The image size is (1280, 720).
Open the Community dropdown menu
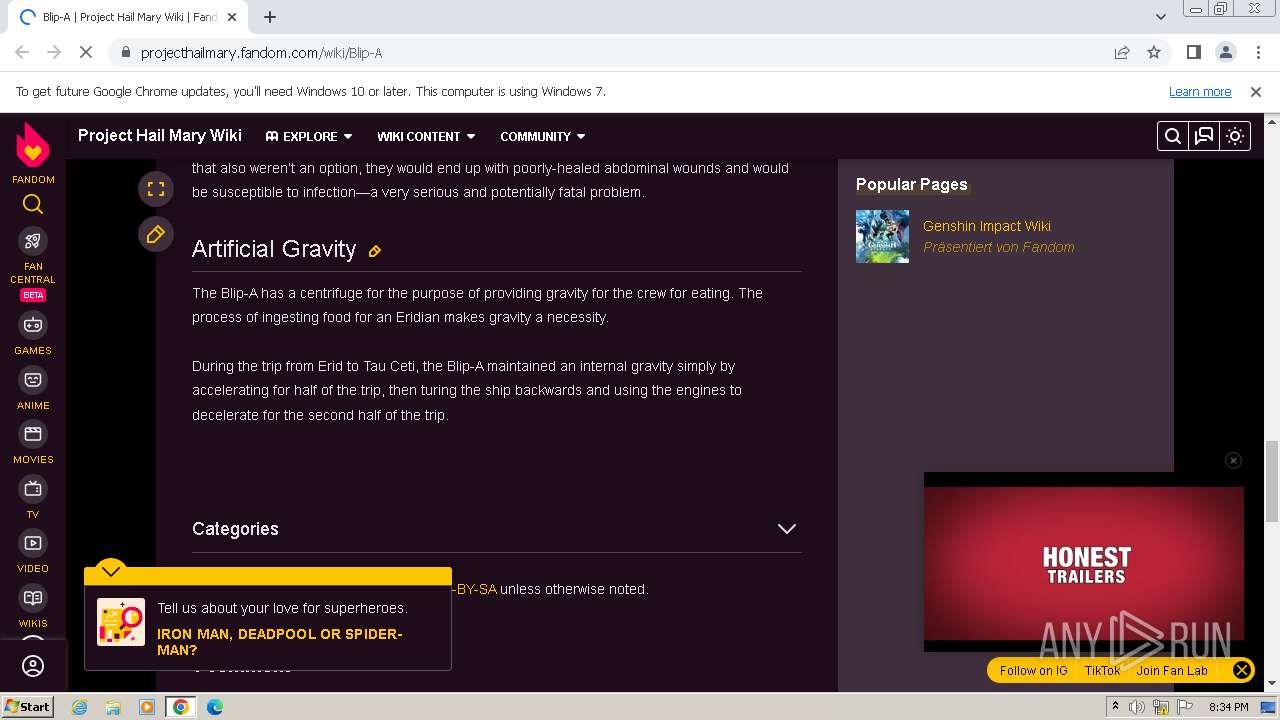coord(543,136)
